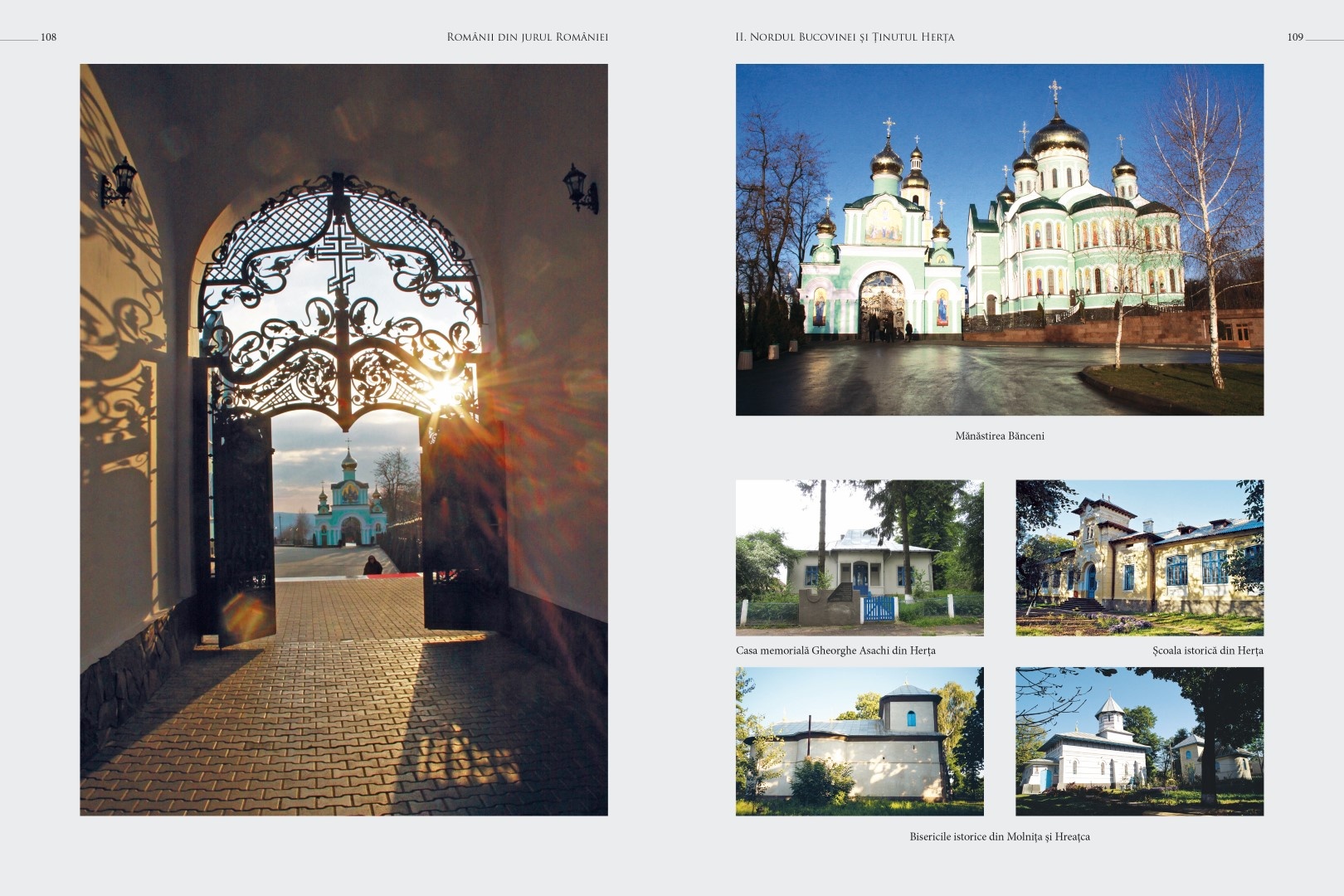Click the 'Bisericile istorice din Molnița și Hreațca' caption
The width and height of the screenshot is (1344, 896).
point(999,836)
